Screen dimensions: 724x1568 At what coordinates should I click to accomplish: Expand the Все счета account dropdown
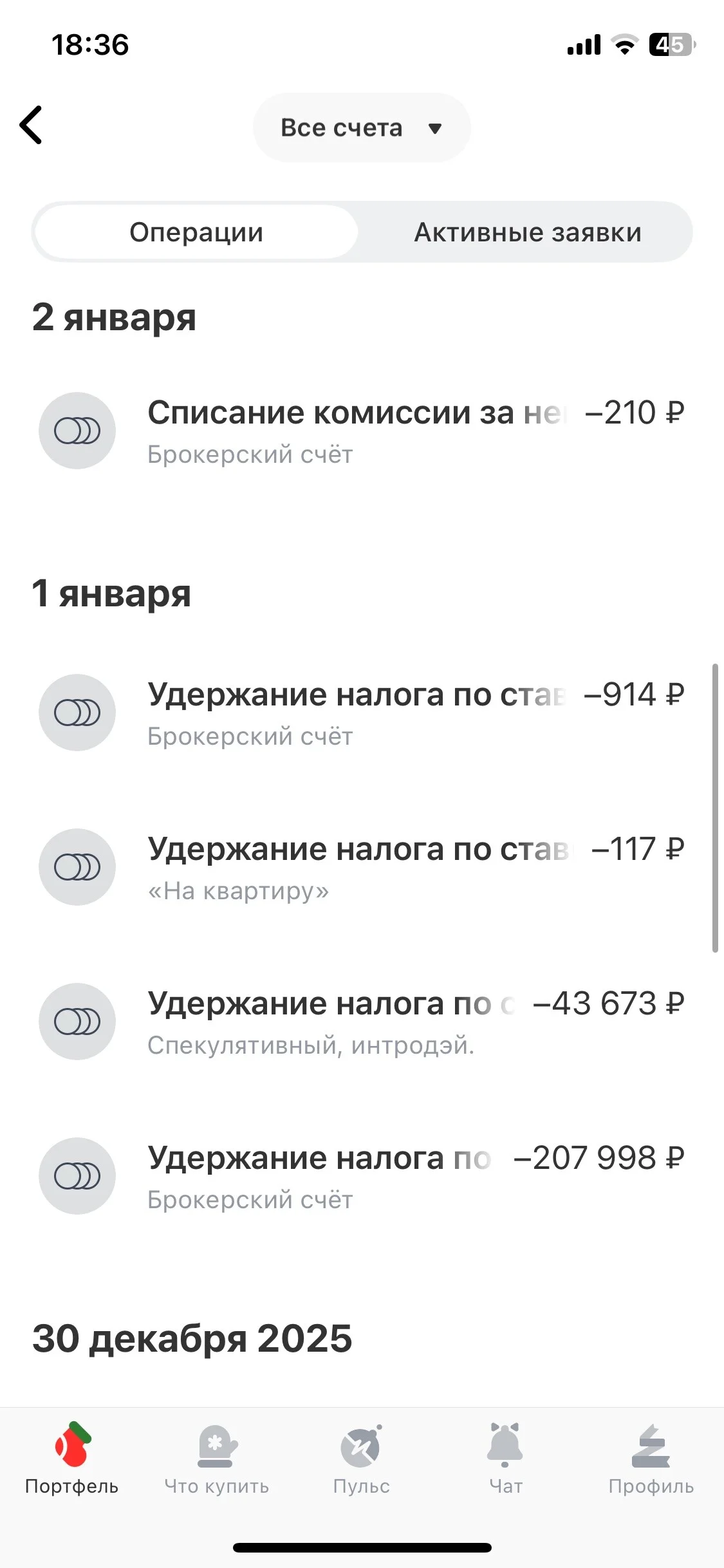click(362, 127)
